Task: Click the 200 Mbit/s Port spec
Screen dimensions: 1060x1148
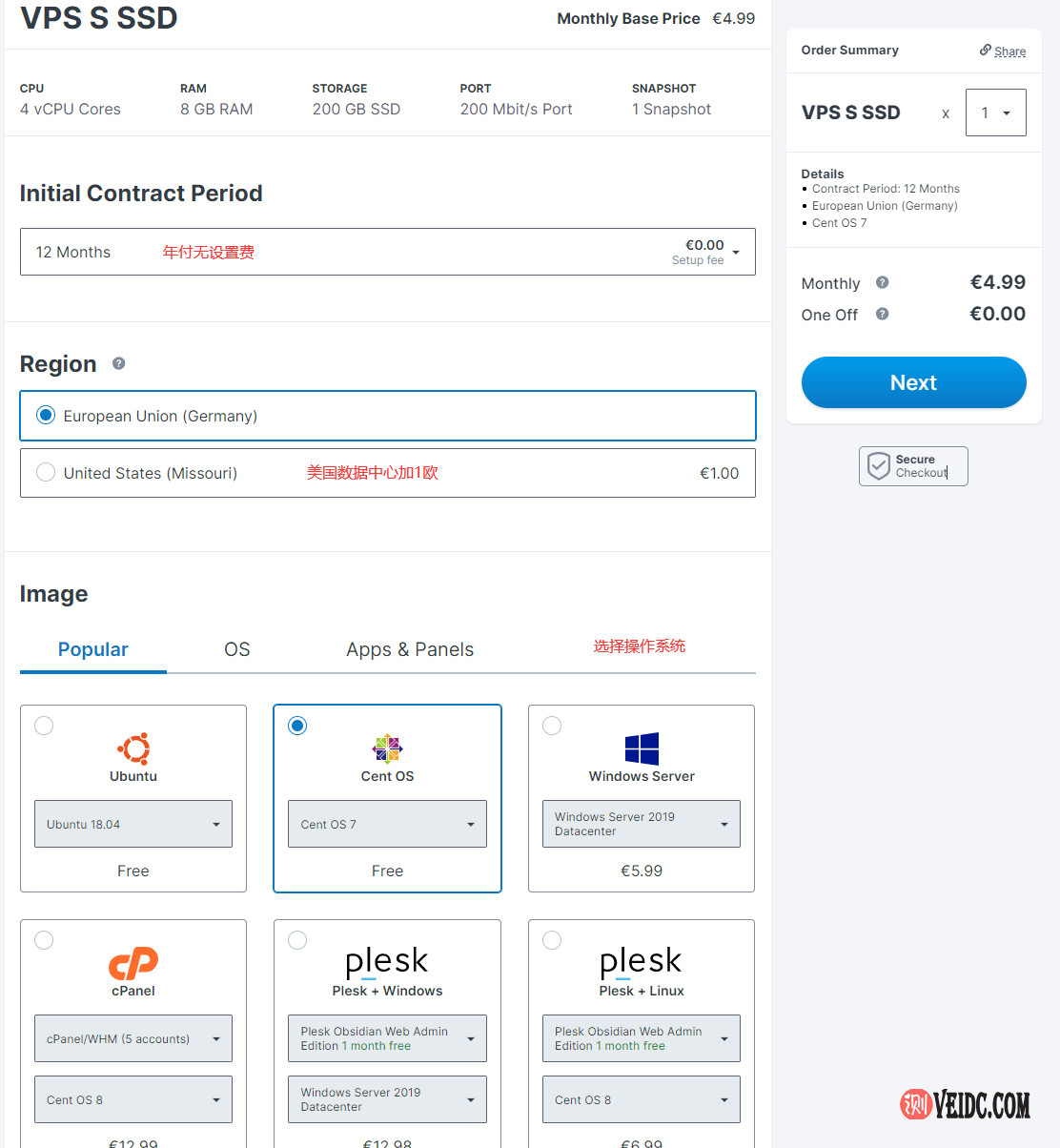Action: pyautogui.click(x=517, y=109)
